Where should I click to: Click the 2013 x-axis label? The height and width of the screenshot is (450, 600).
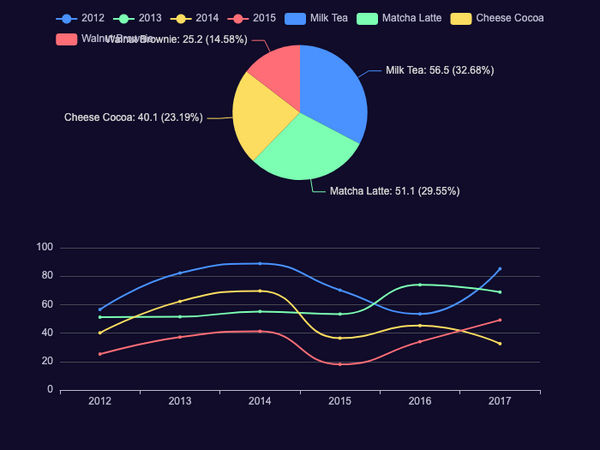coord(180,401)
